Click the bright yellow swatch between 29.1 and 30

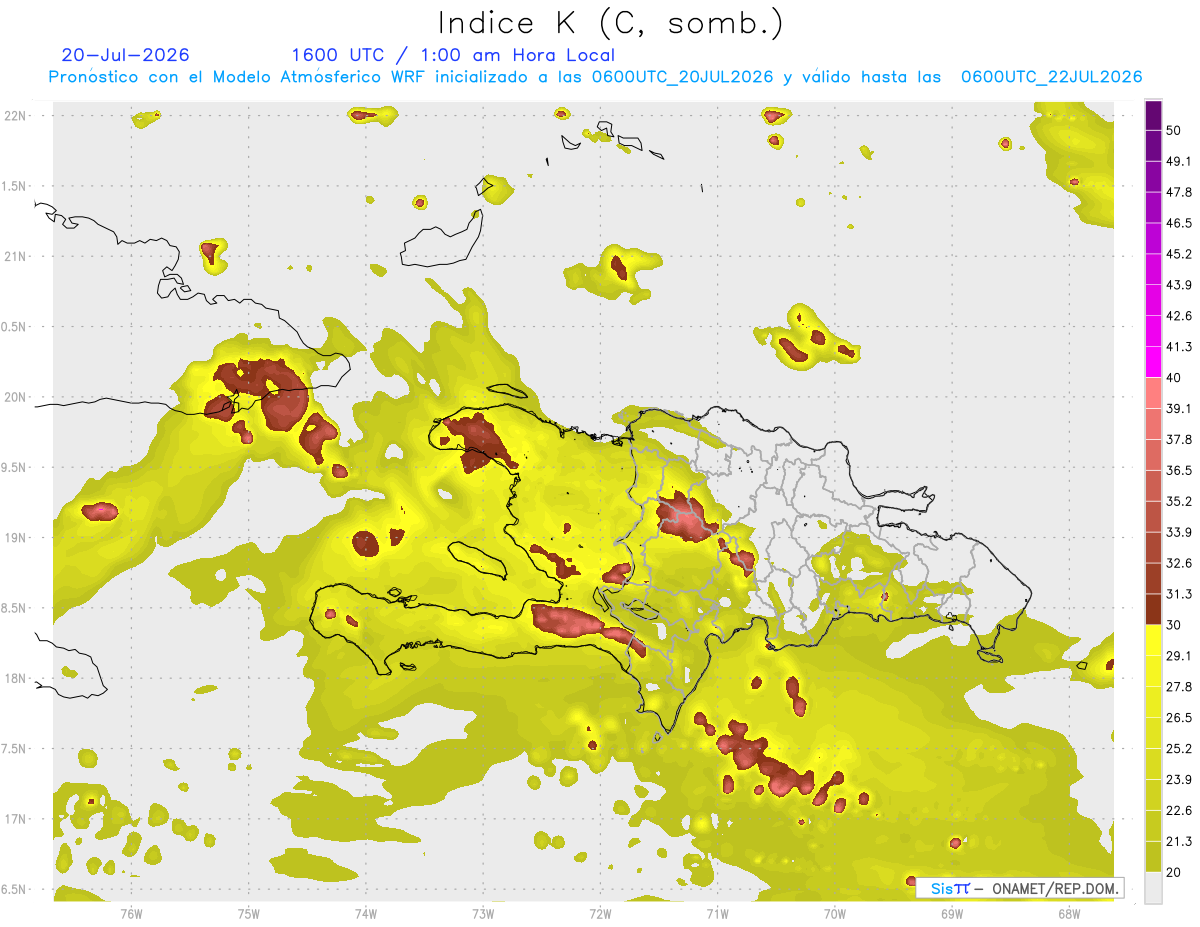tap(1153, 640)
